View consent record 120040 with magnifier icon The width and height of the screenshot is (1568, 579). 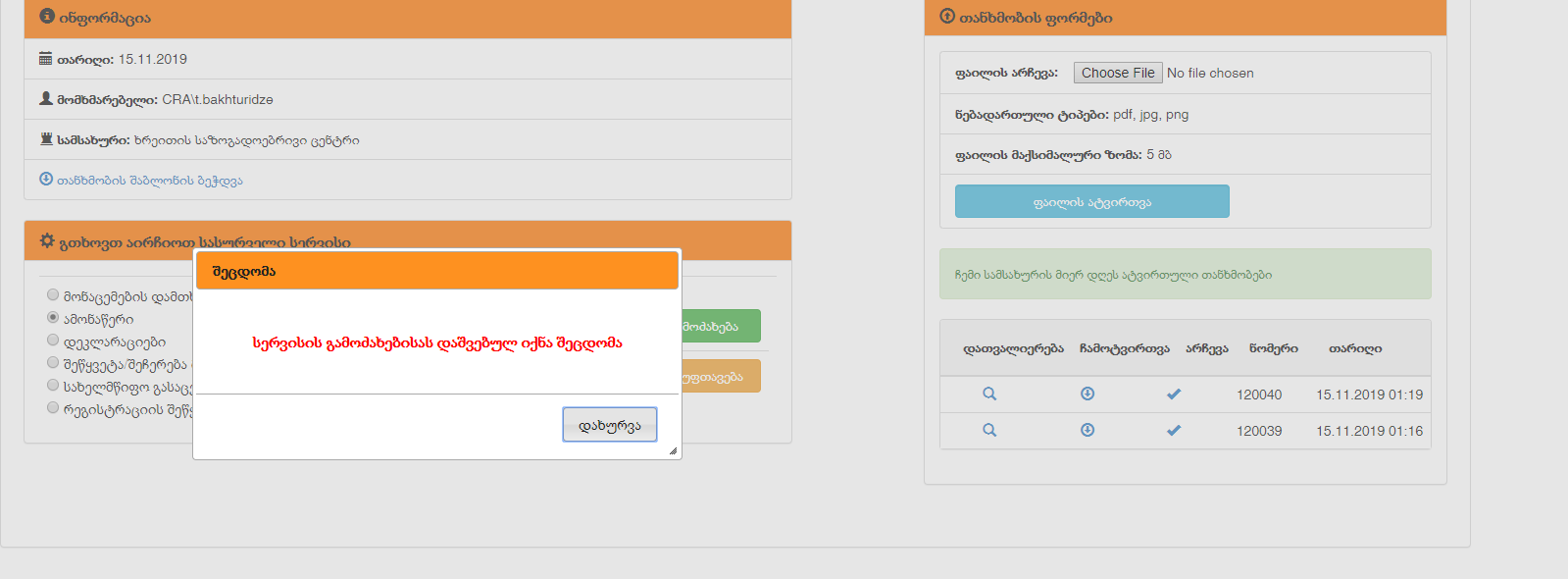[989, 394]
